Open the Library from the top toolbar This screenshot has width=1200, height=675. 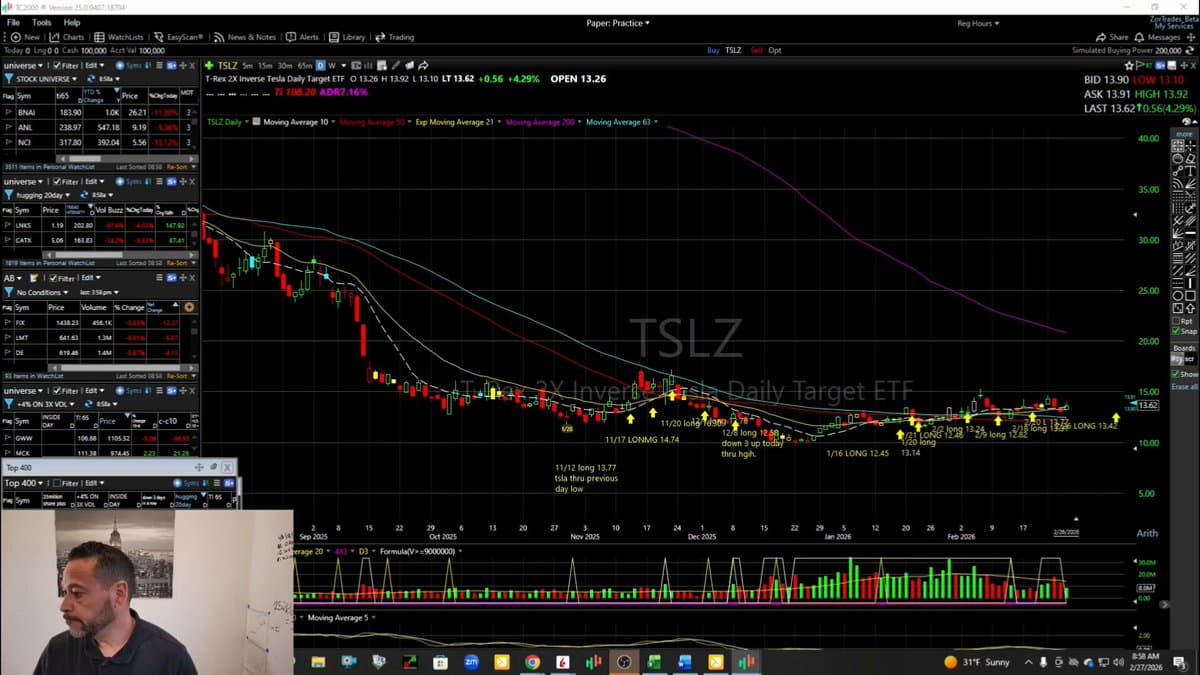[x=347, y=37]
